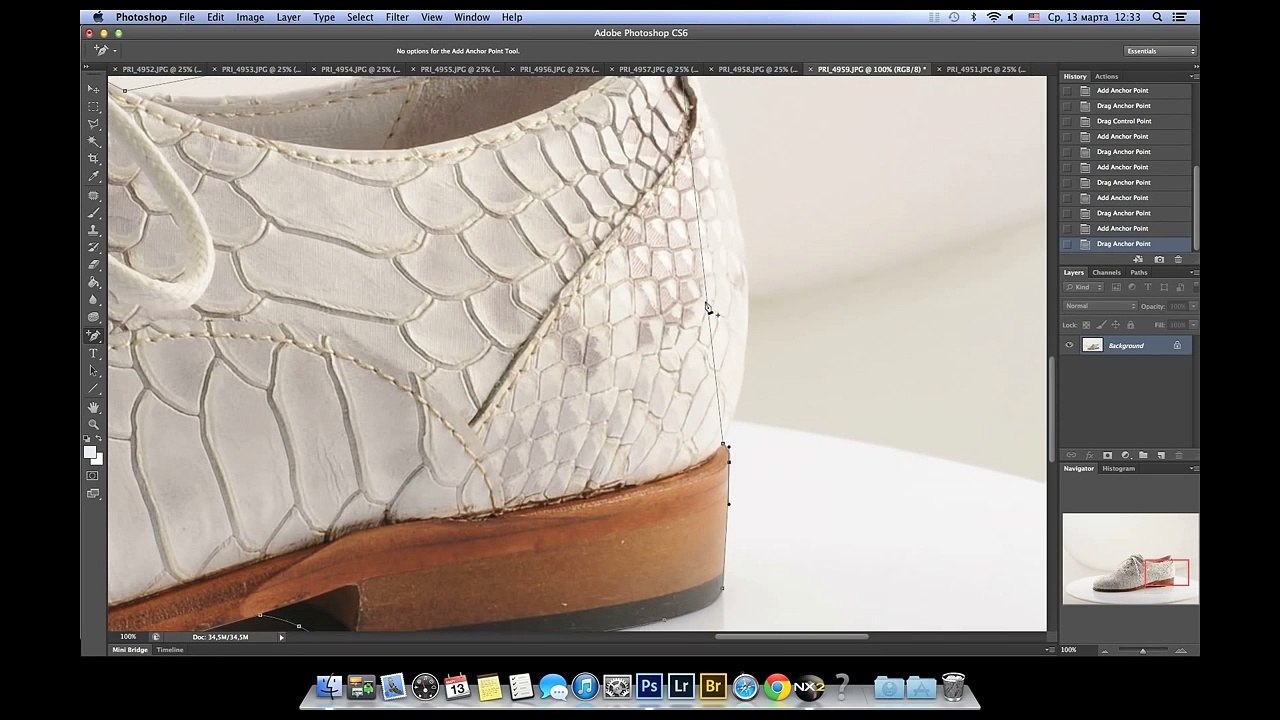Screen dimensions: 1280x720
Task: Select the Hand tool
Action: coord(94,407)
